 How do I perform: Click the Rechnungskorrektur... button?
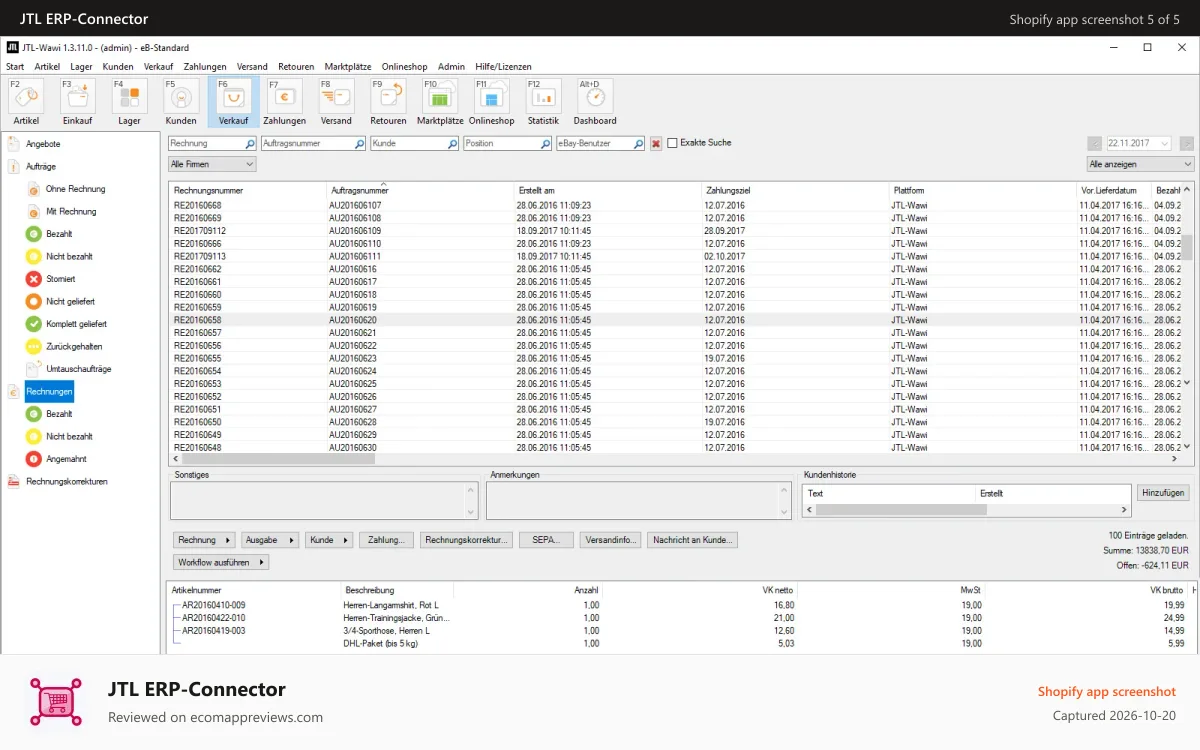(467, 540)
